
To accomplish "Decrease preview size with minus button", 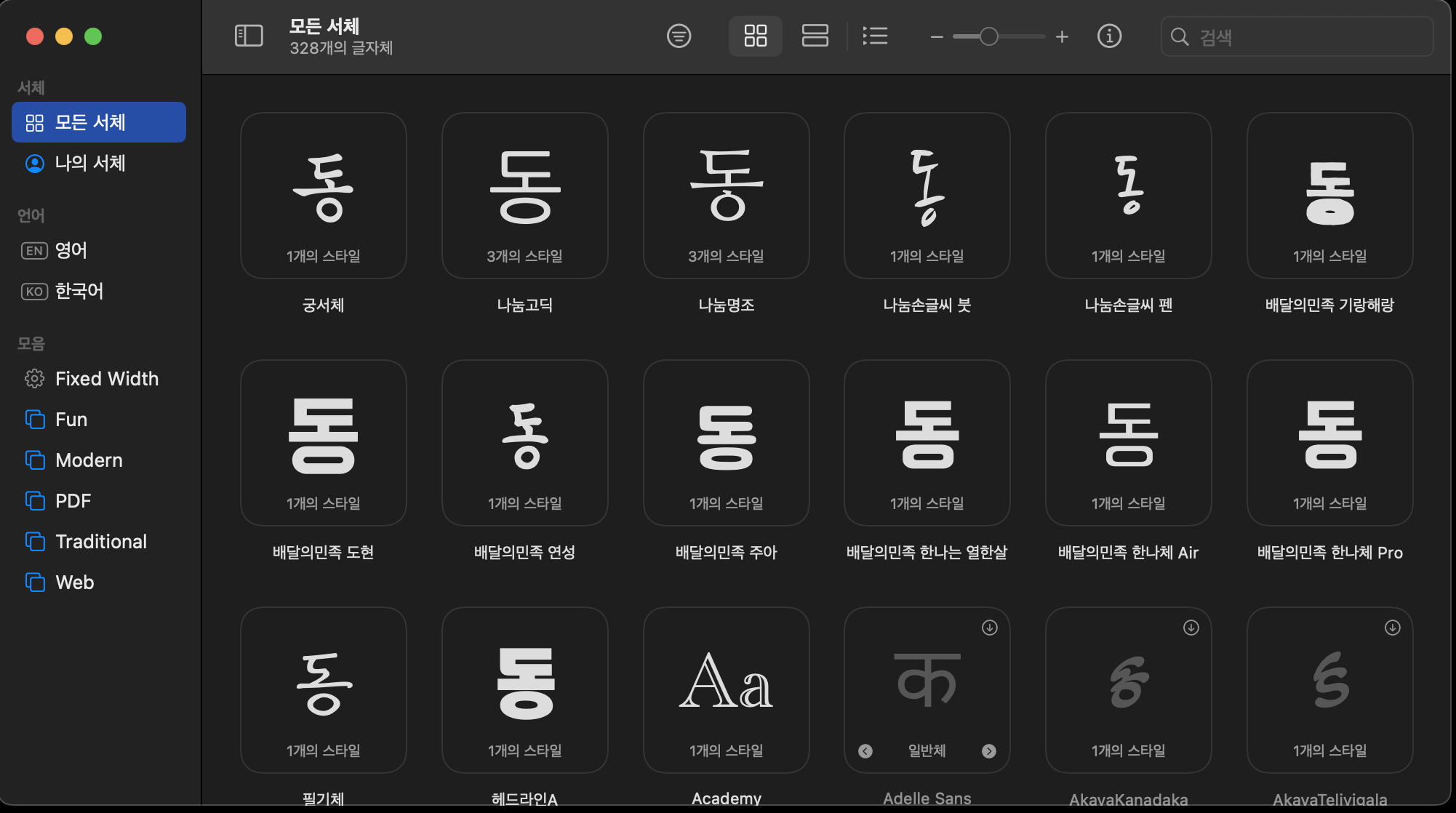I will click(937, 36).
